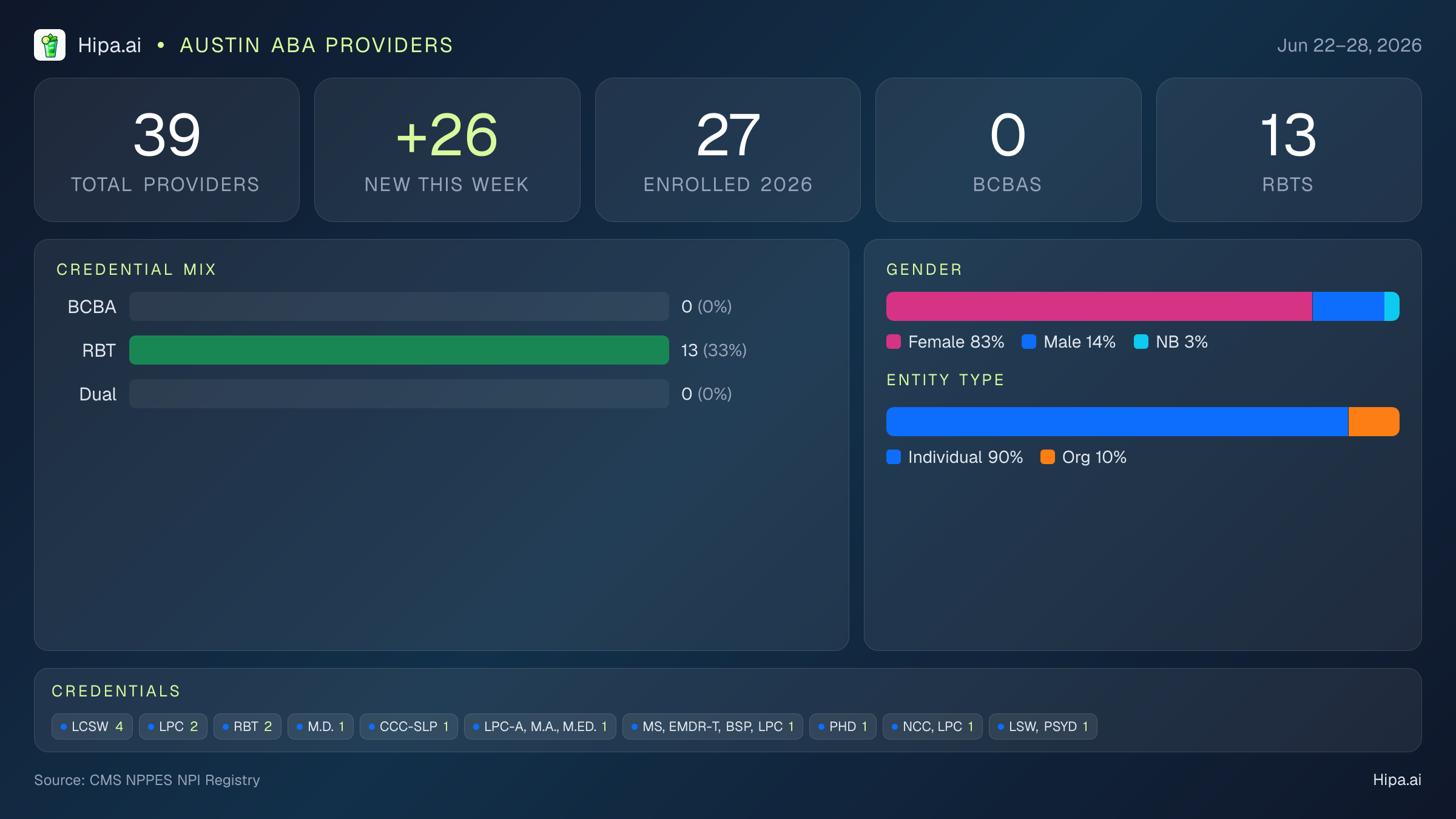Select the RBTS stat card showing 13

[1289, 150]
